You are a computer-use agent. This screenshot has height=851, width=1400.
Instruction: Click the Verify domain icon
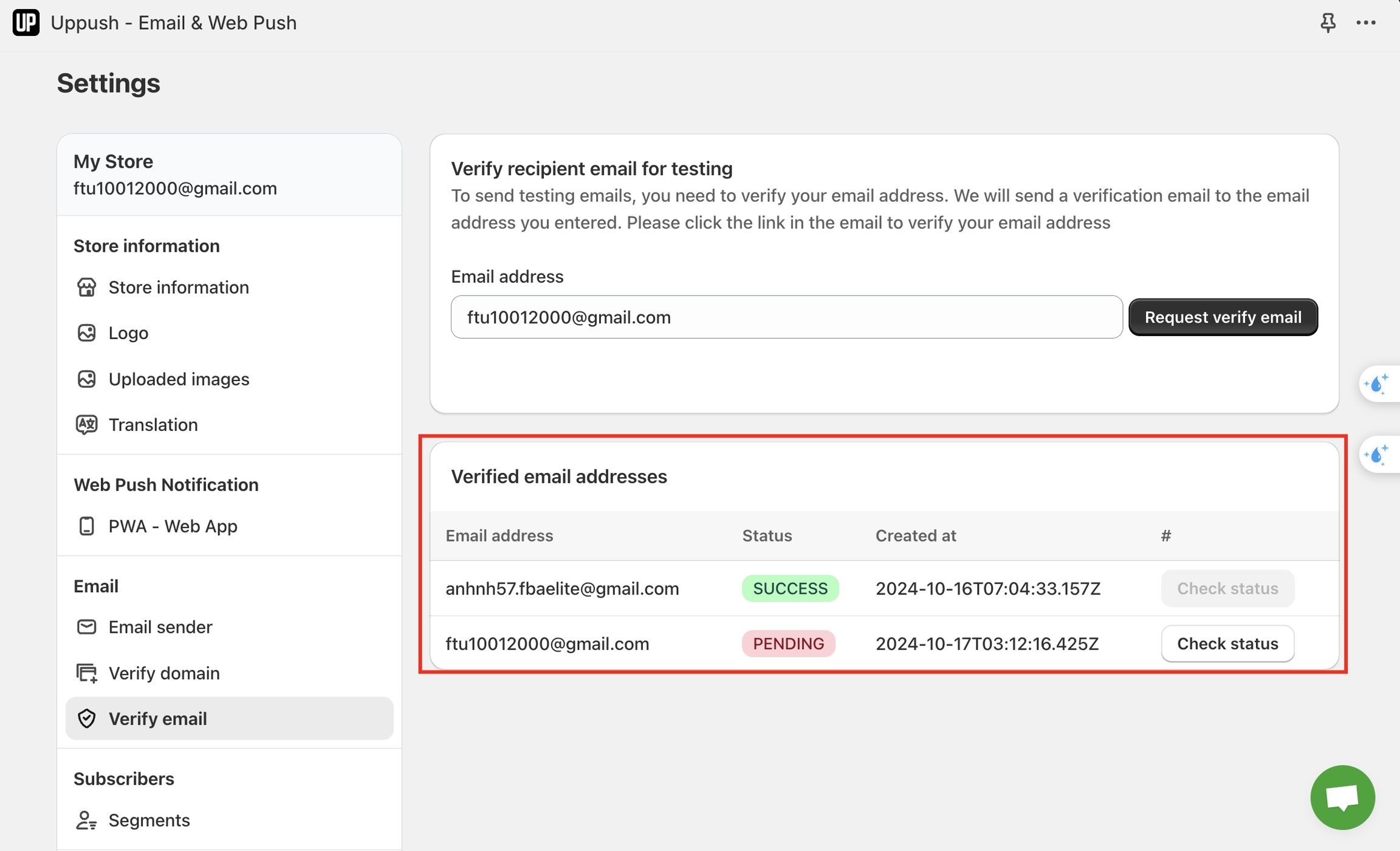coord(86,673)
